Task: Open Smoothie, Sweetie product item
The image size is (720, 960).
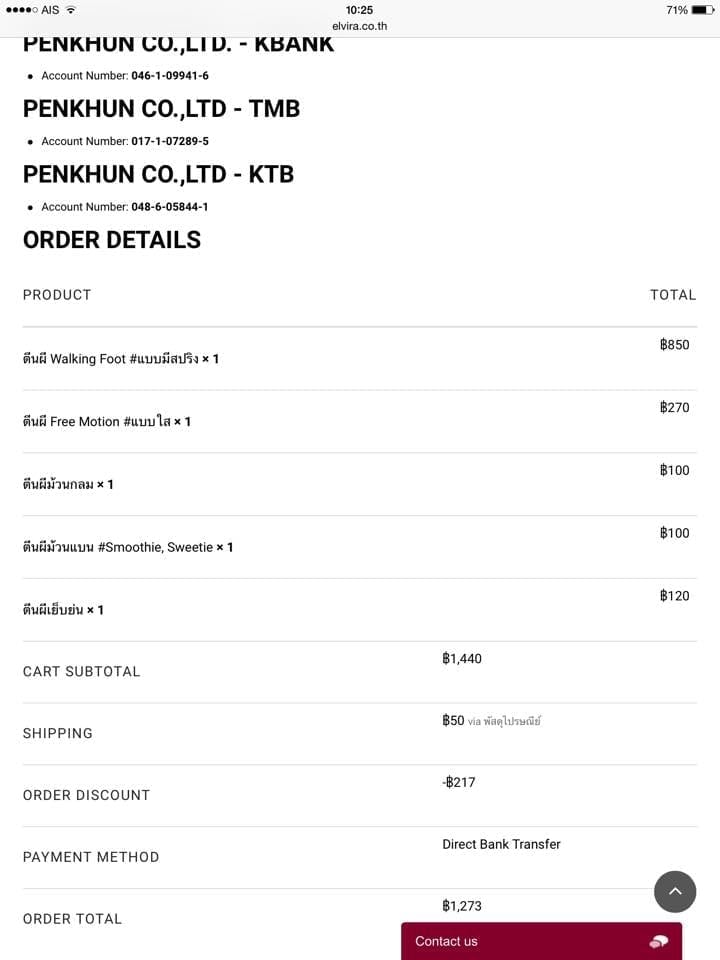Action: [127, 547]
